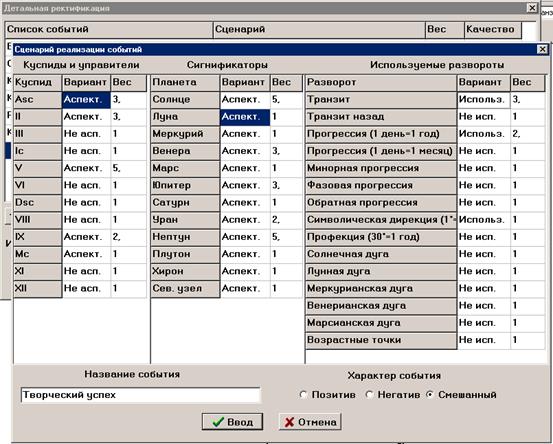Close the Детальная ректификация window
This screenshot has height=444, width=553.
532,8
